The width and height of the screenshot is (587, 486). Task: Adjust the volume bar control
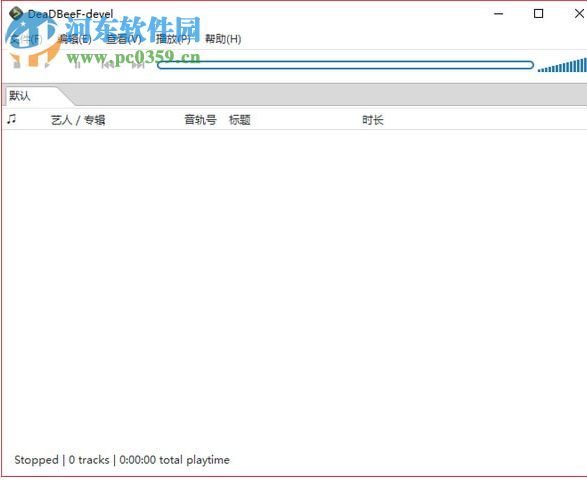point(562,65)
